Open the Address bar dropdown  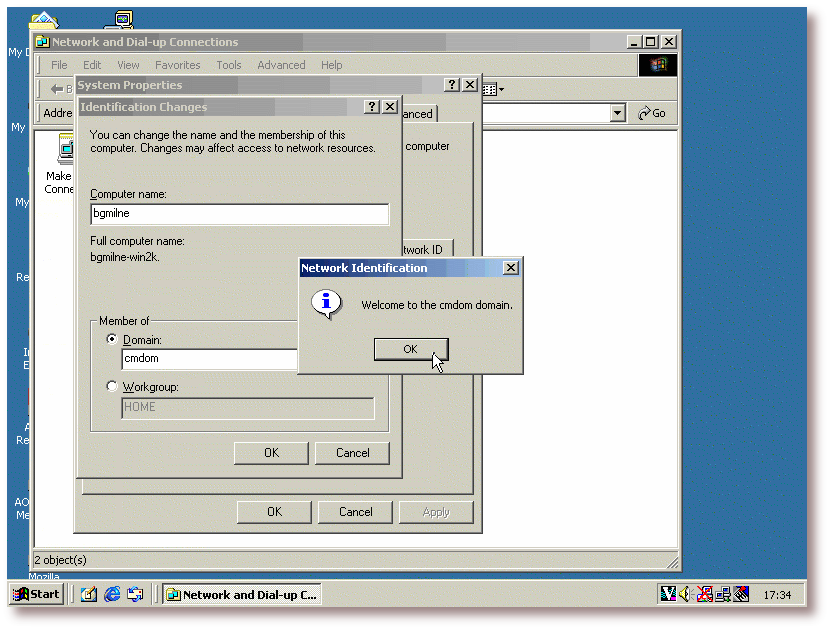(x=617, y=114)
